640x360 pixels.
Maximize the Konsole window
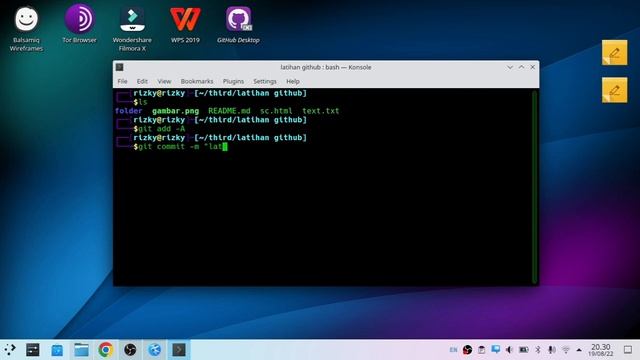click(x=521, y=67)
